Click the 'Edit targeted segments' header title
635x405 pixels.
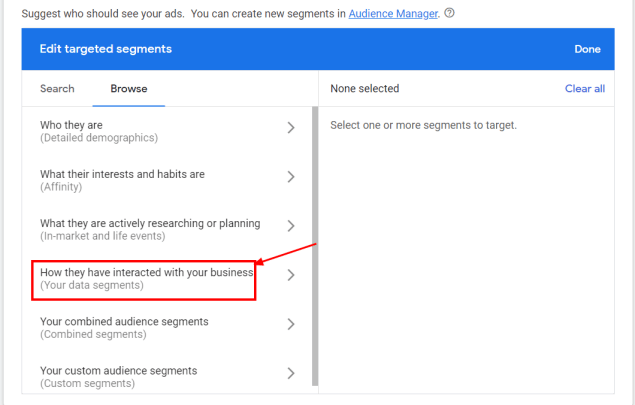(106, 49)
